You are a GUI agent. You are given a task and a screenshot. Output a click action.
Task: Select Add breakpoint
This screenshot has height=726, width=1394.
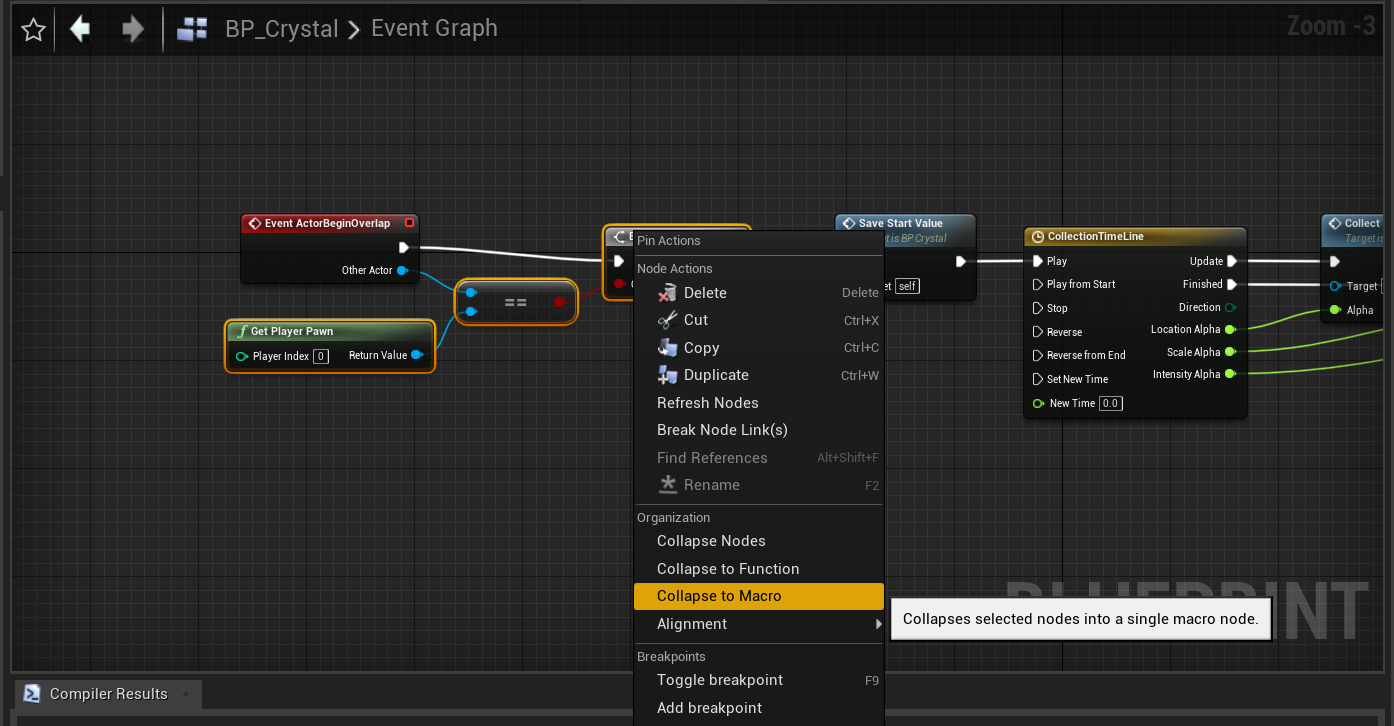tap(759, 708)
